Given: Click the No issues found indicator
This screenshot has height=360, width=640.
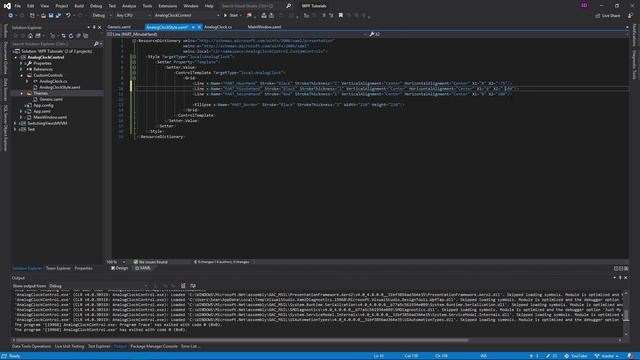Looking at the screenshot, I should pyautogui.click(x=151, y=262).
